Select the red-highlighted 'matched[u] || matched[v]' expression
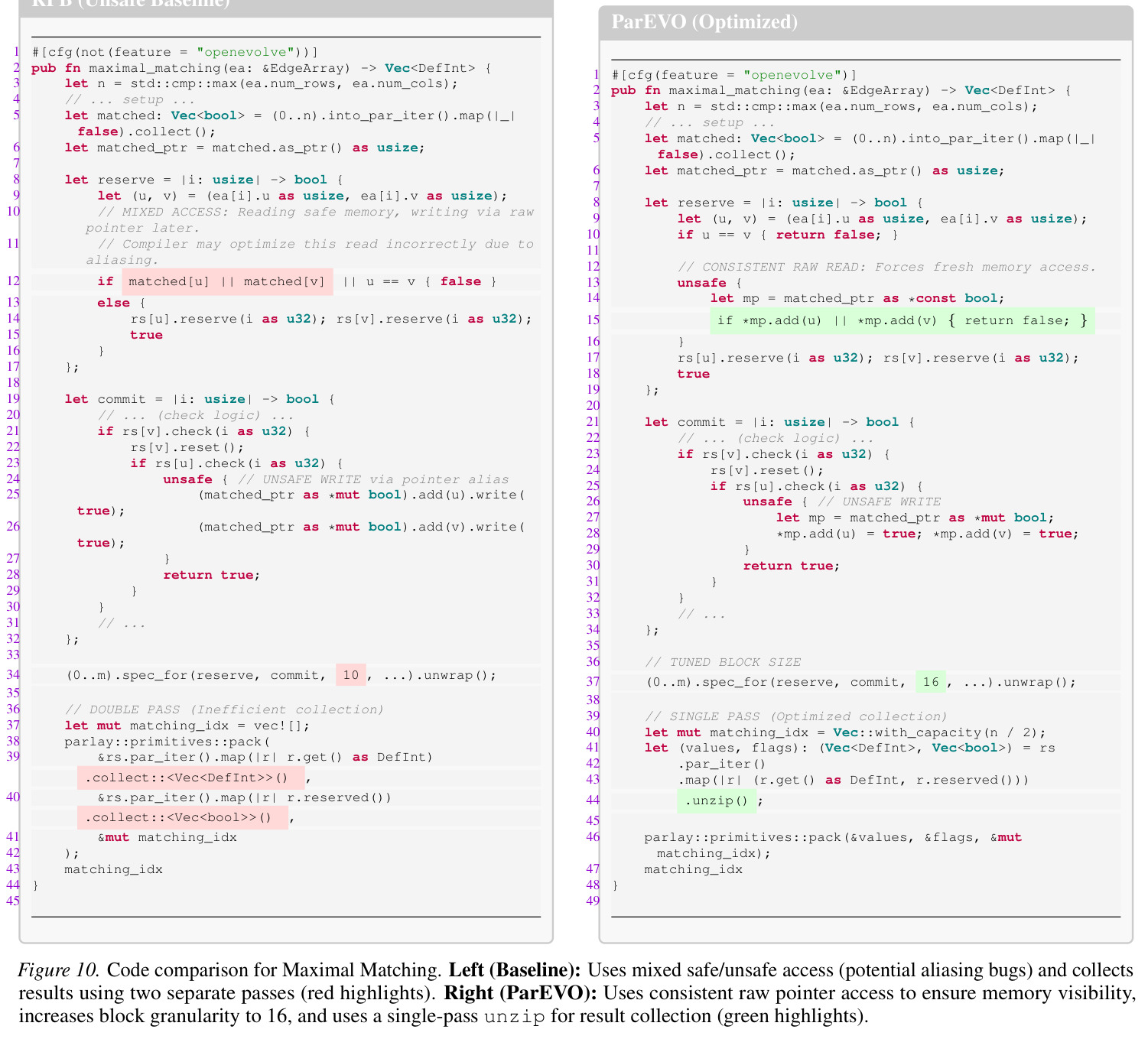Screen dimensions: 1148x1039 pos(227,281)
